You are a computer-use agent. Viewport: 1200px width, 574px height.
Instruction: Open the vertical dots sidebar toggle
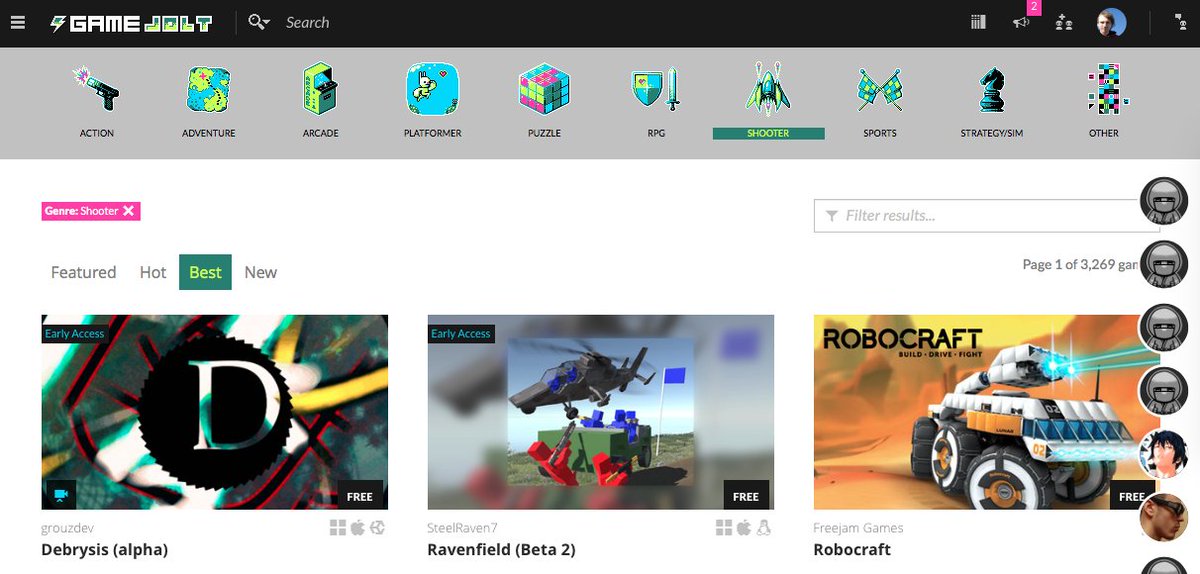coord(1179,22)
